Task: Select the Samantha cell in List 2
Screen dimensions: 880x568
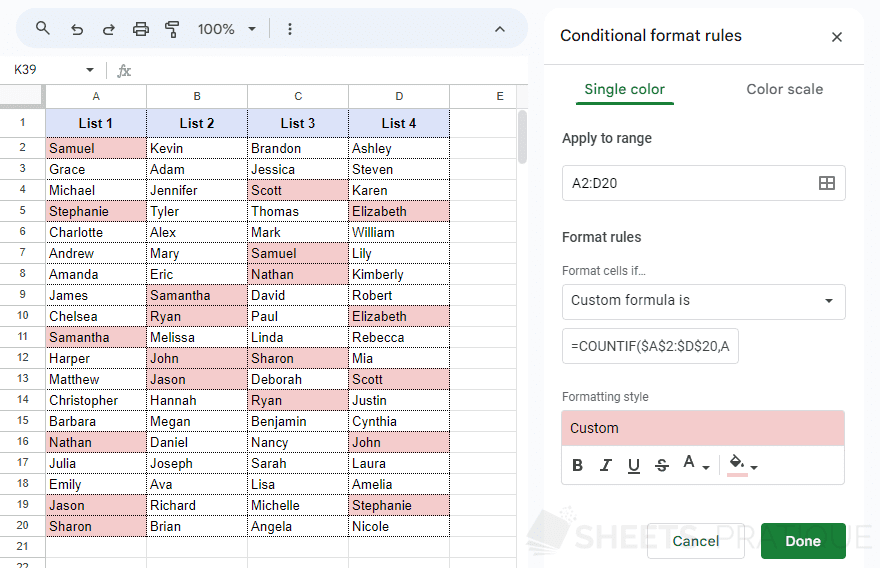Action: (x=197, y=295)
